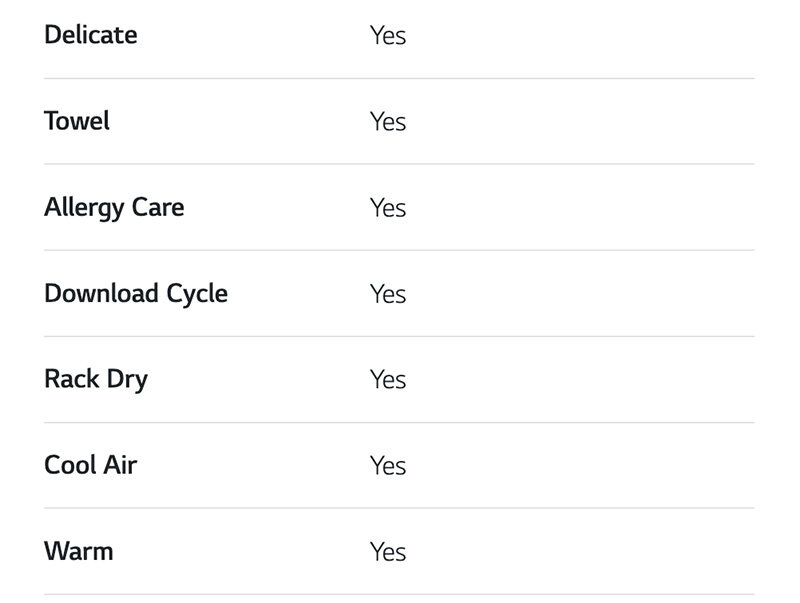
Task: Click the Yes value in the Warm row
Action: click(x=388, y=552)
